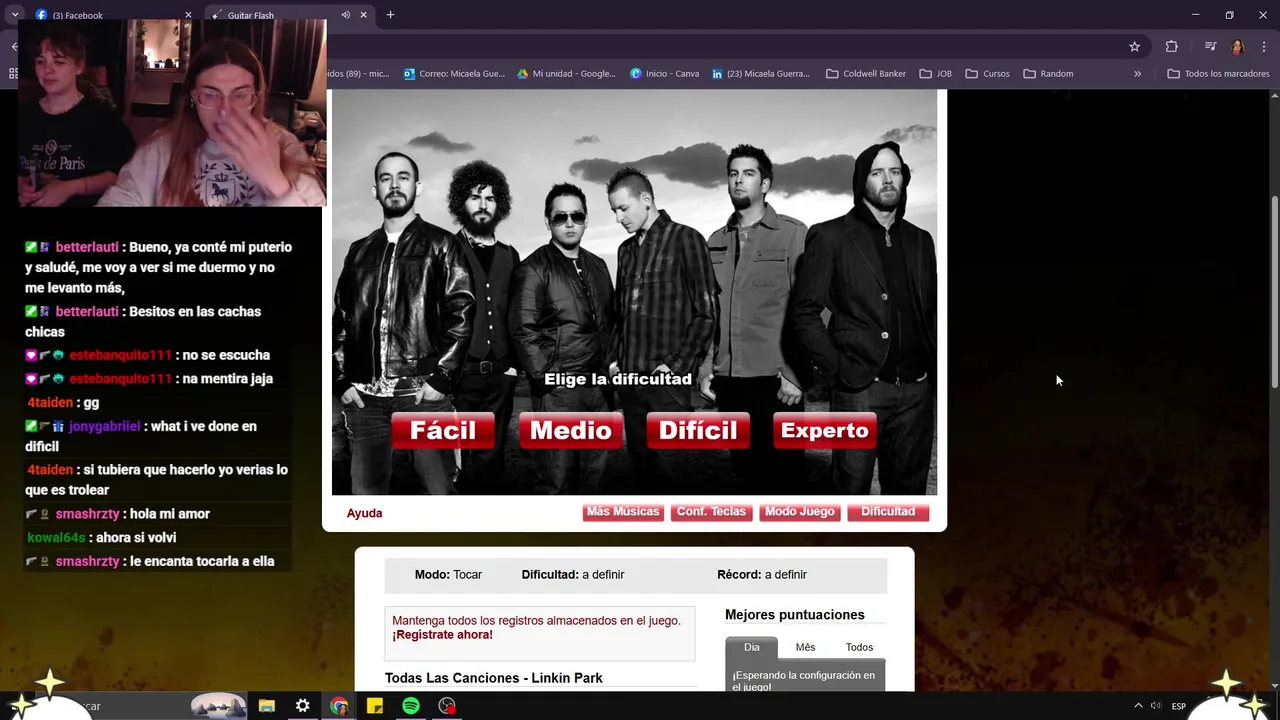Image resolution: width=1280 pixels, height=720 pixels.
Task: Open the Correo: Micaela bookmark
Action: pos(454,73)
